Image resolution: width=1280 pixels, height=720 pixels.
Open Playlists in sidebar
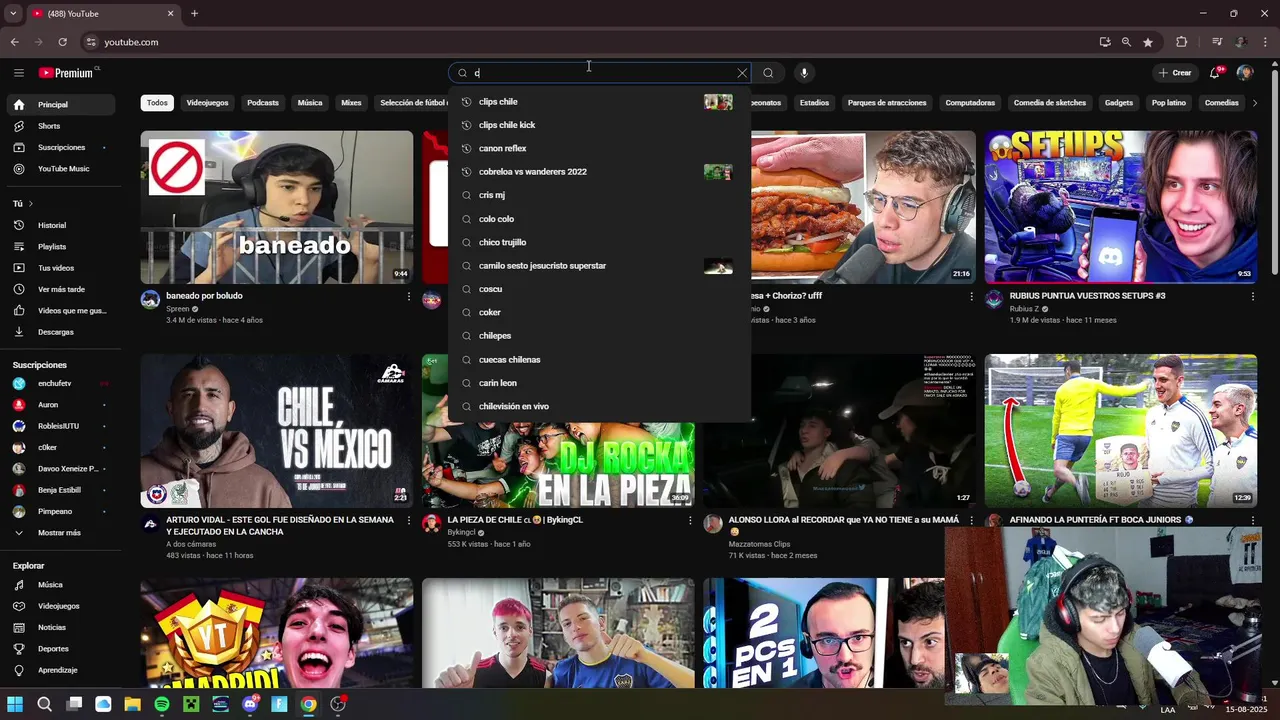click(x=60, y=247)
